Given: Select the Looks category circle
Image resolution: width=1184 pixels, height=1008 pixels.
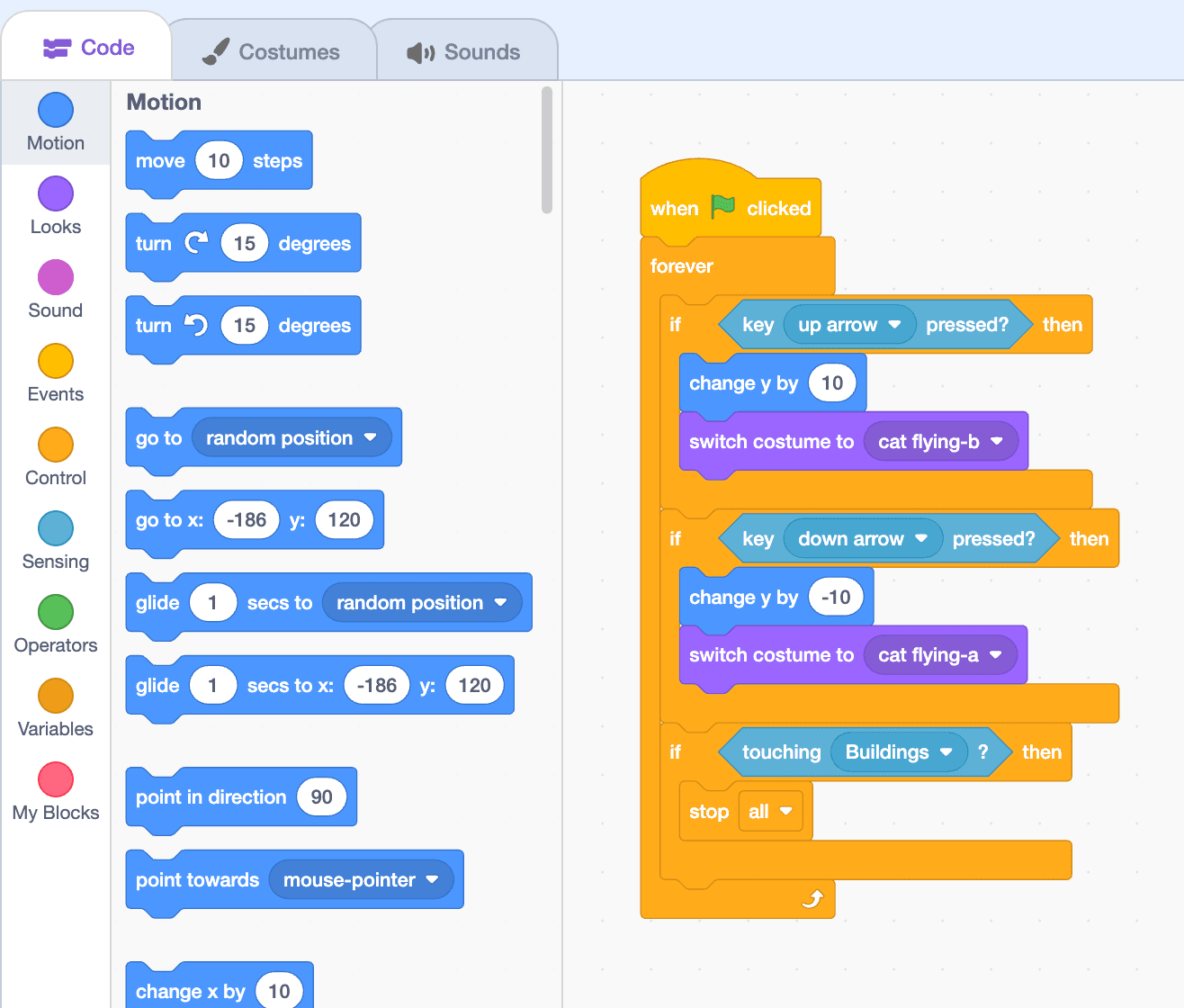Looking at the screenshot, I should [x=56, y=193].
